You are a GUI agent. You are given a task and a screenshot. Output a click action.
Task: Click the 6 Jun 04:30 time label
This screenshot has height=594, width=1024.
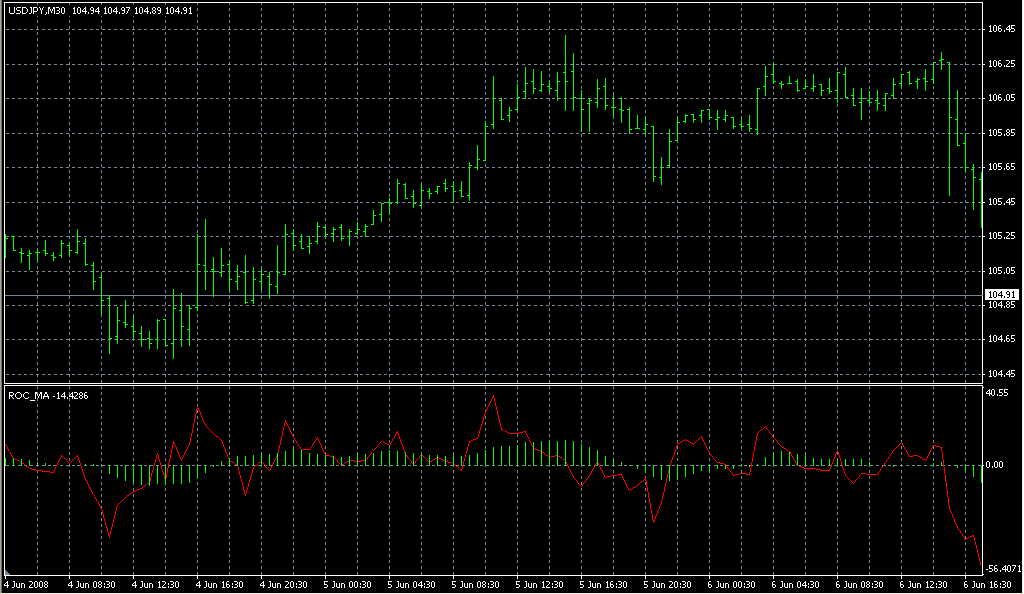[x=796, y=584]
